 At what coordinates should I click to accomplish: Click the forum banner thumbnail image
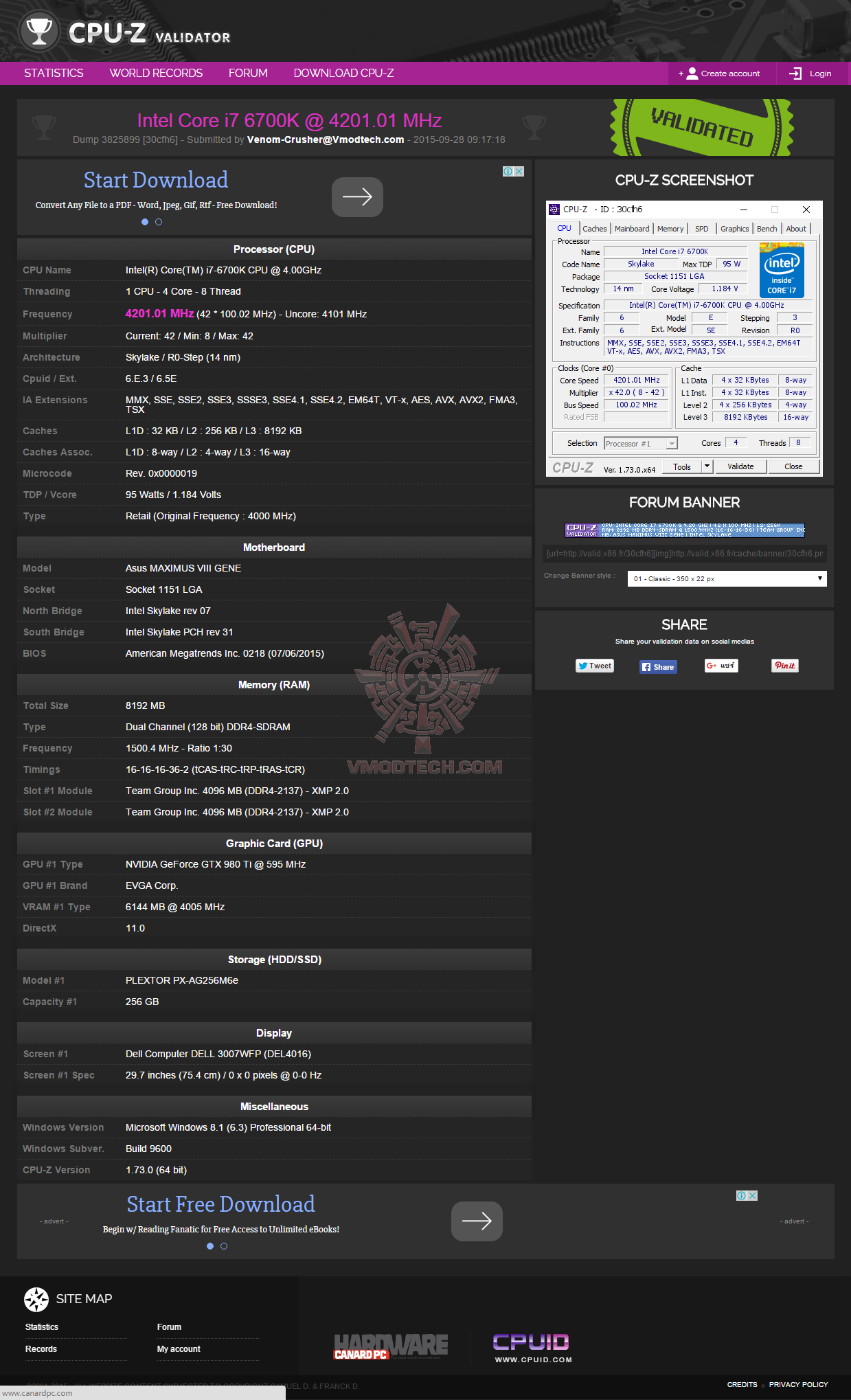tap(685, 530)
